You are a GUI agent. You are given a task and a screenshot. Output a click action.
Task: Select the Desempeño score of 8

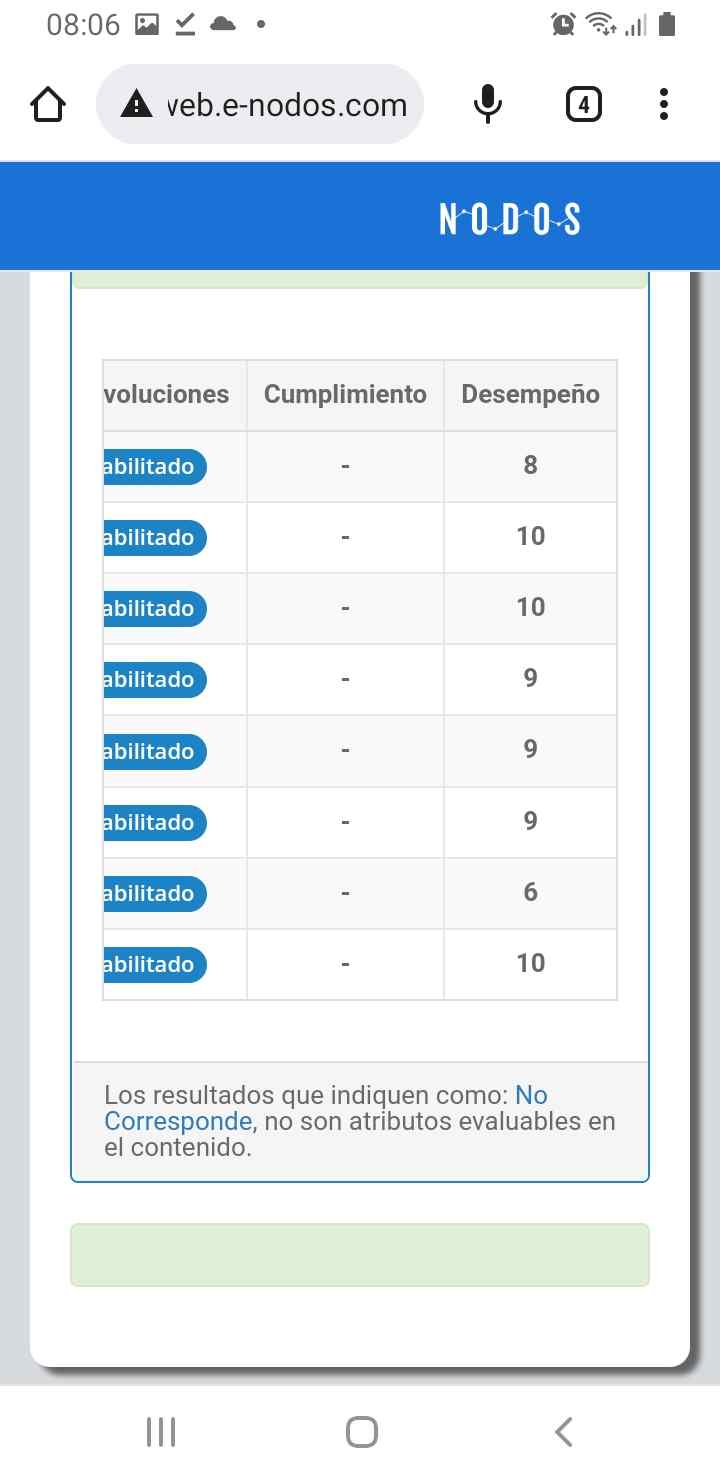530,465
